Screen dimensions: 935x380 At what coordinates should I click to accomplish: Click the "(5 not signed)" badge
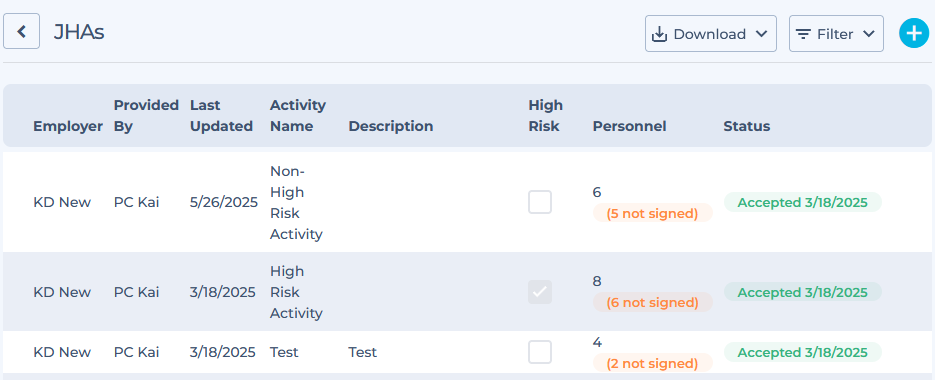(x=652, y=213)
